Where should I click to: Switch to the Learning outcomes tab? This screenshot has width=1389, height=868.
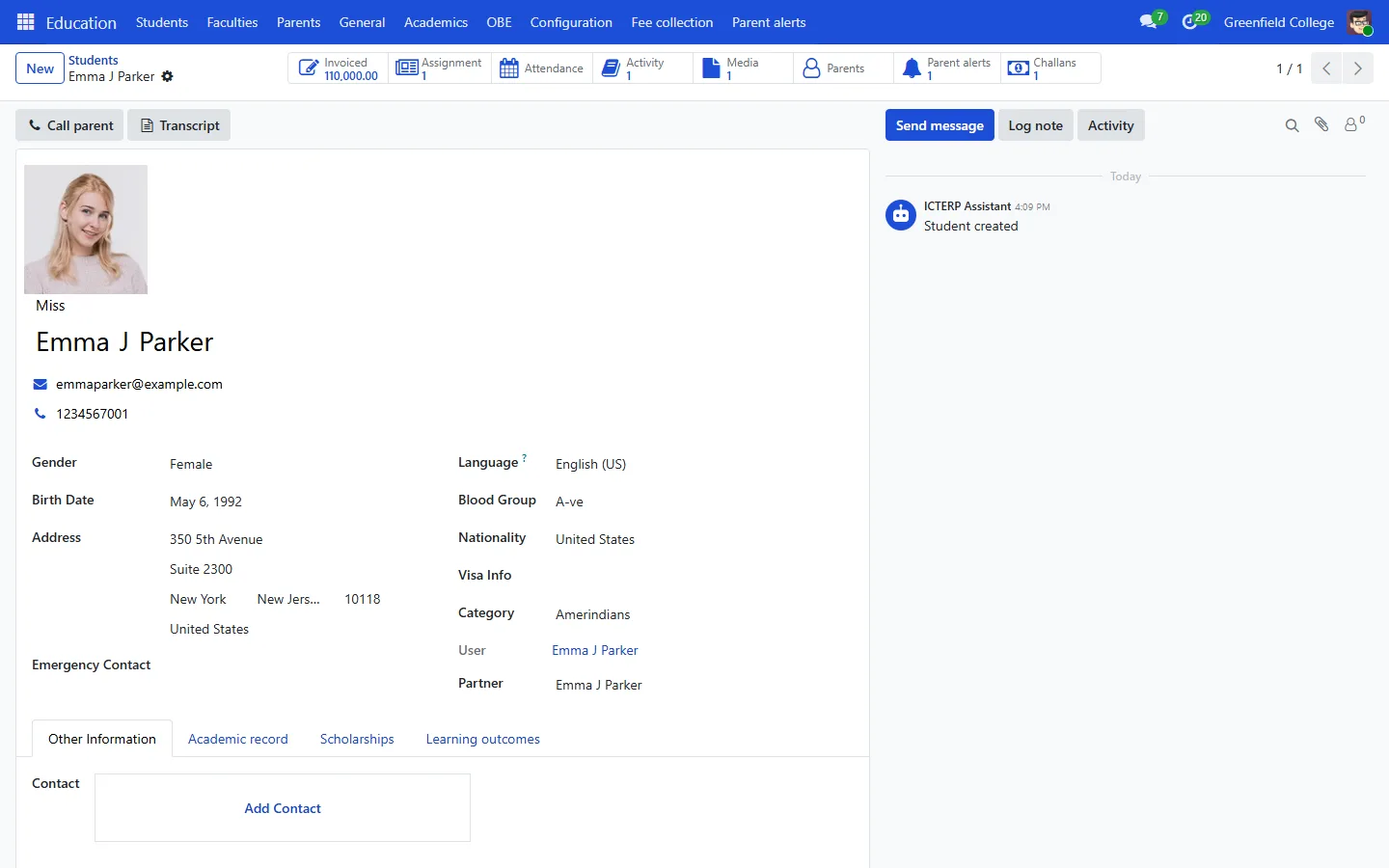coord(483,739)
